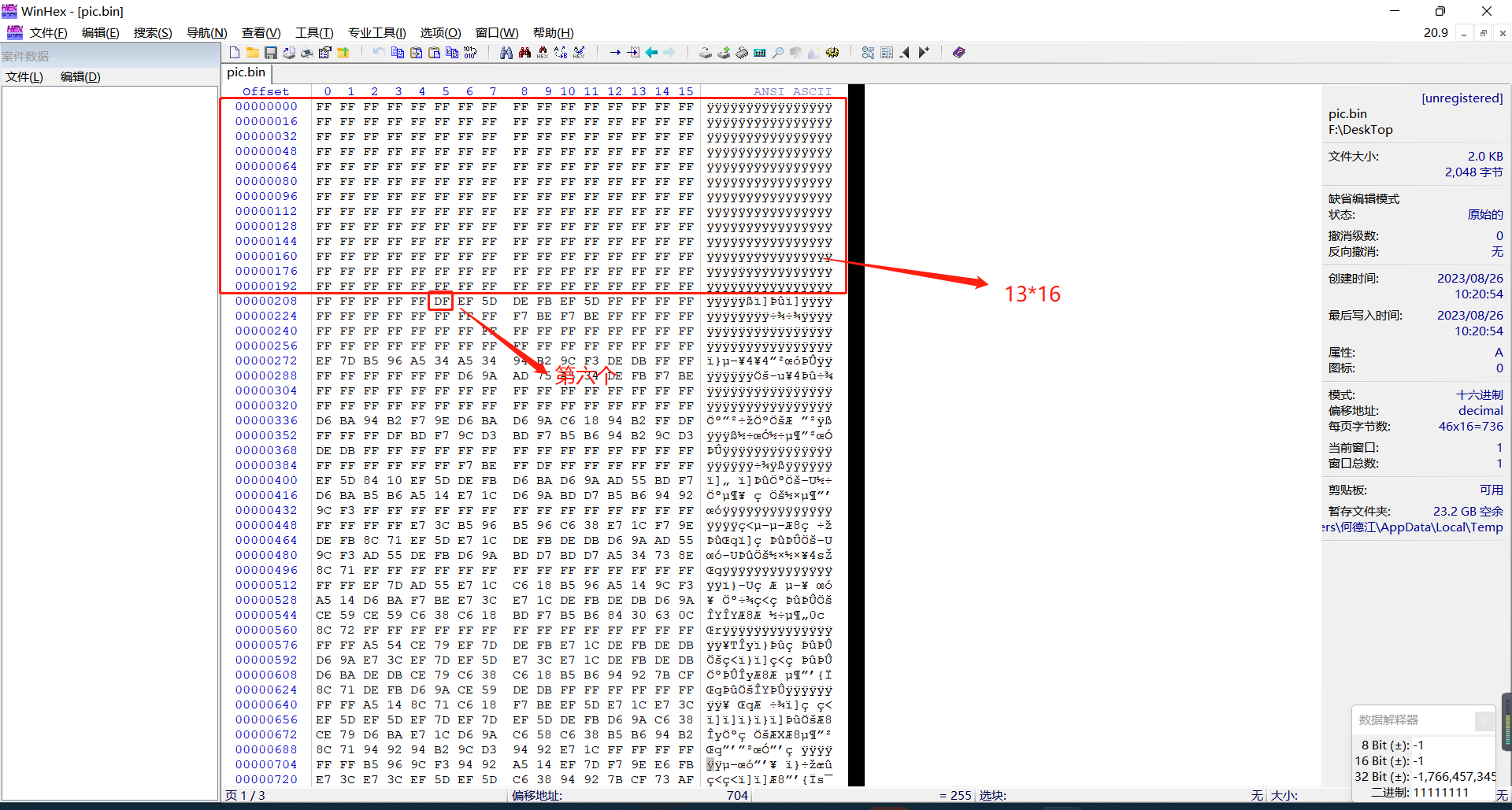Click the Paste clipboard icon
Viewport: 1512px width, 810px height.
[434, 53]
